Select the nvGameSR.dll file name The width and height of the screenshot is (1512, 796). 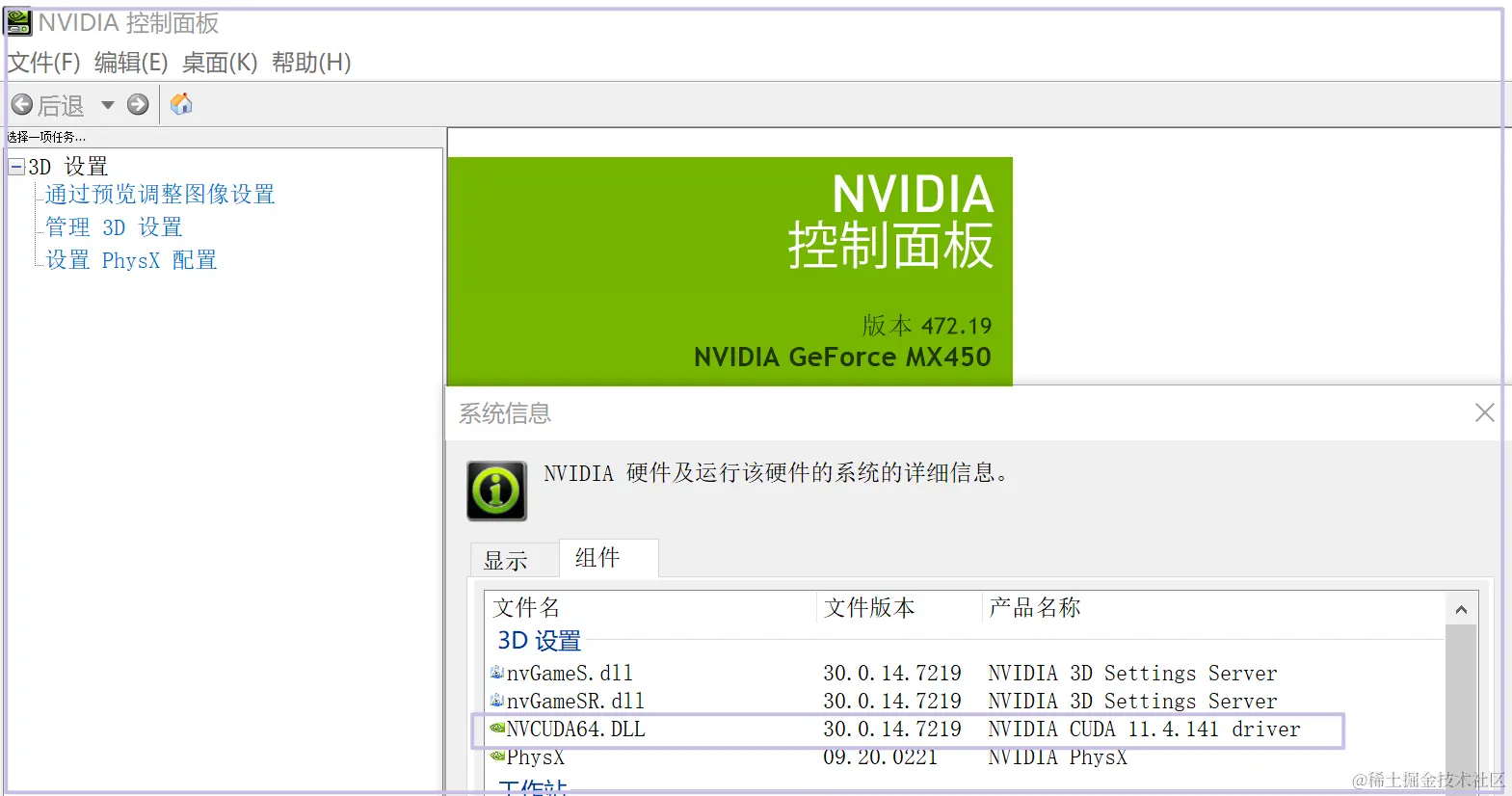pos(575,701)
